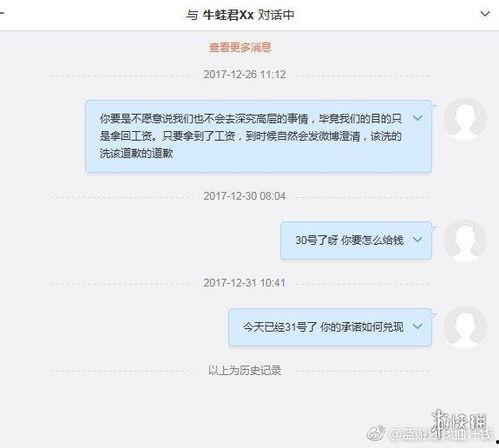This screenshot has width=499, height=448.
Task: Click the @ username watermark text
Action: [441, 434]
